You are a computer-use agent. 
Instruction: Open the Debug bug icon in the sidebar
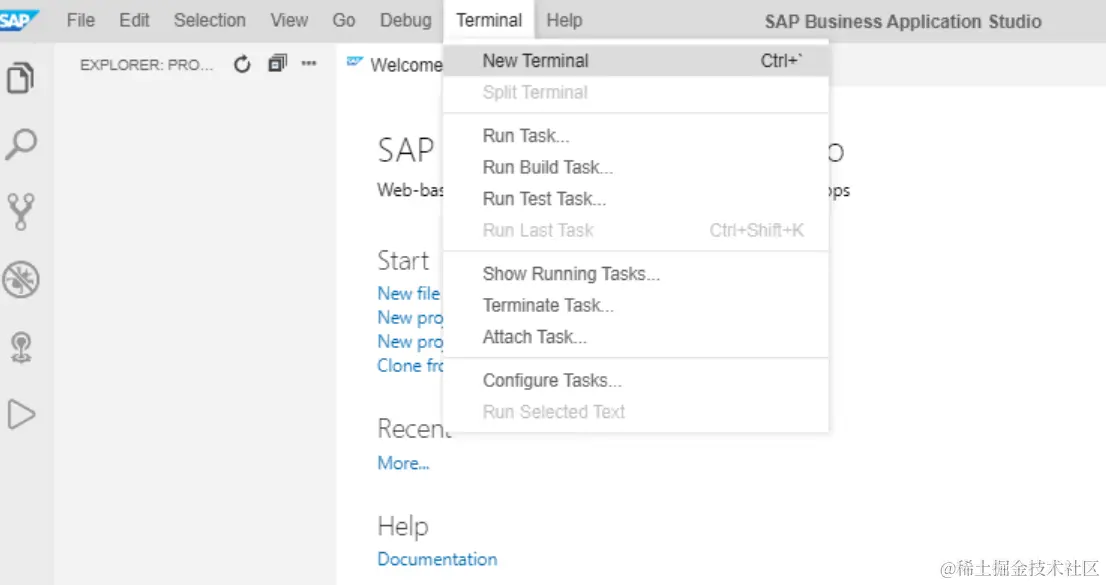click(x=20, y=279)
